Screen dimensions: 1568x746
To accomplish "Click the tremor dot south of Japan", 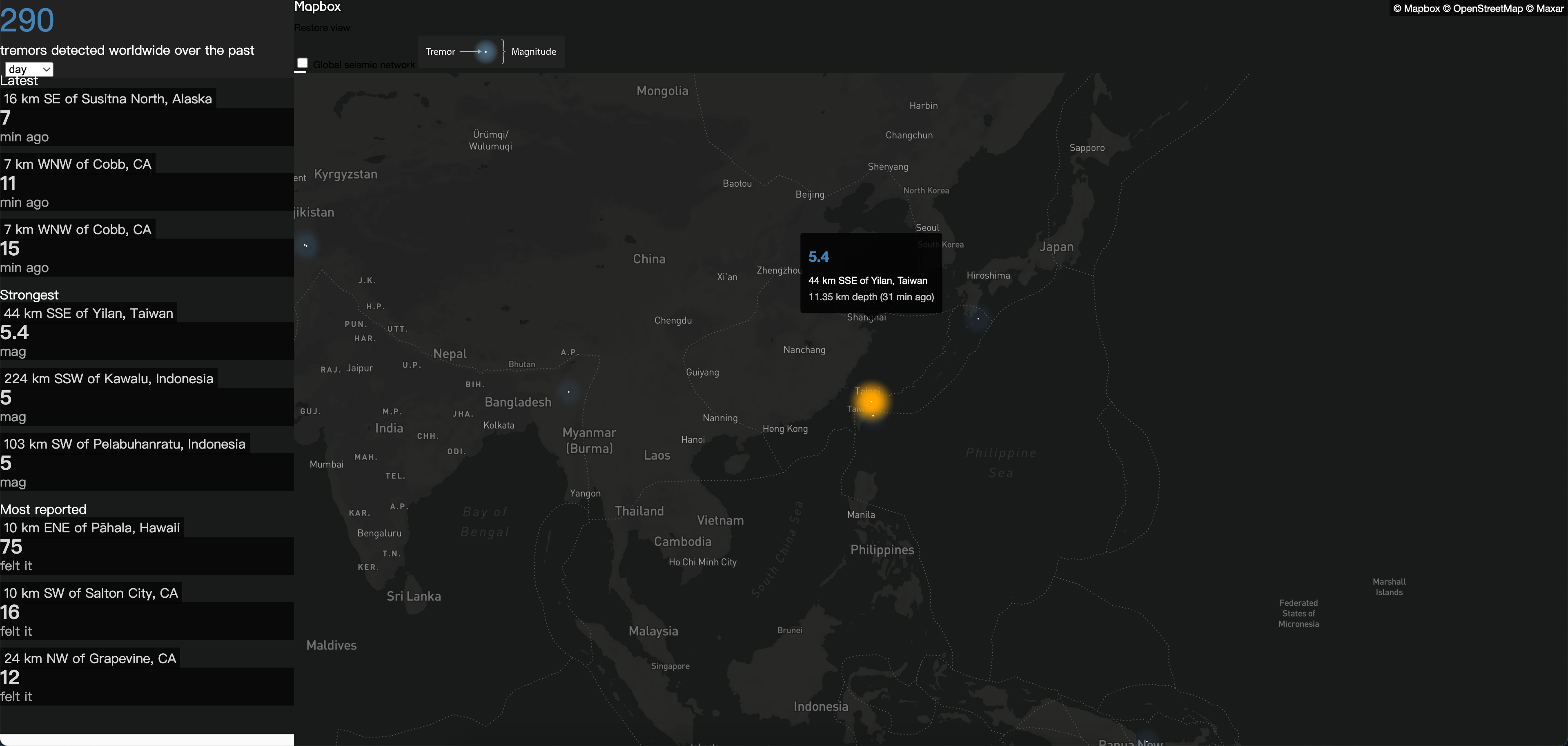I will 978,319.
